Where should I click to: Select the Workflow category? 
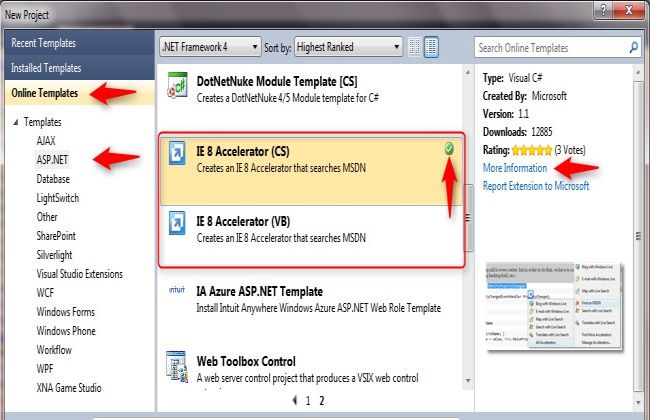pyautogui.click(x=54, y=350)
